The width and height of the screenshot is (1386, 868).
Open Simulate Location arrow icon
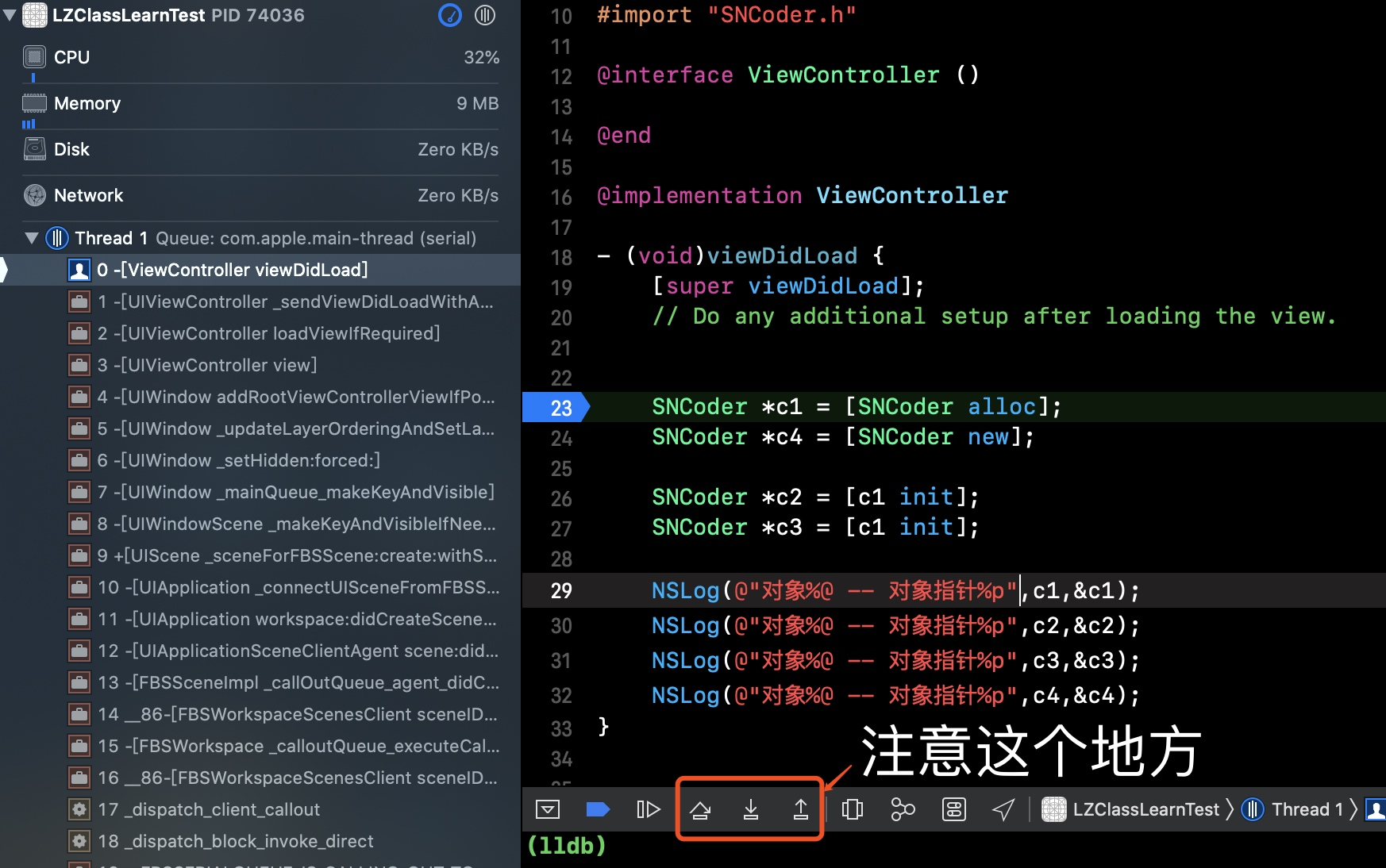point(1003,809)
